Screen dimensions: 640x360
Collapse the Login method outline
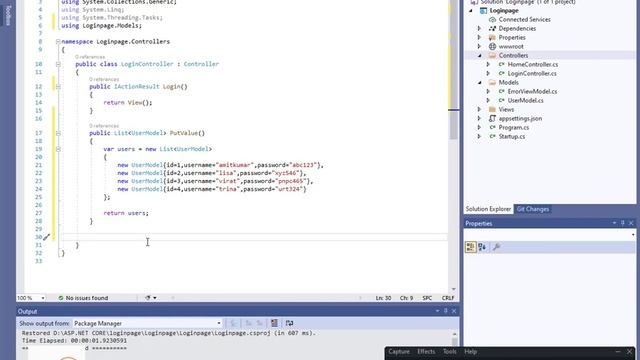pyautogui.click(x=58, y=87)
